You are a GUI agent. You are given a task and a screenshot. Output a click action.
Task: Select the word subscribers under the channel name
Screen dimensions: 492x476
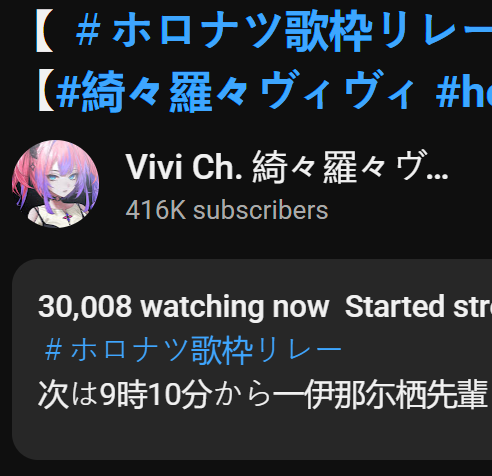261,210
